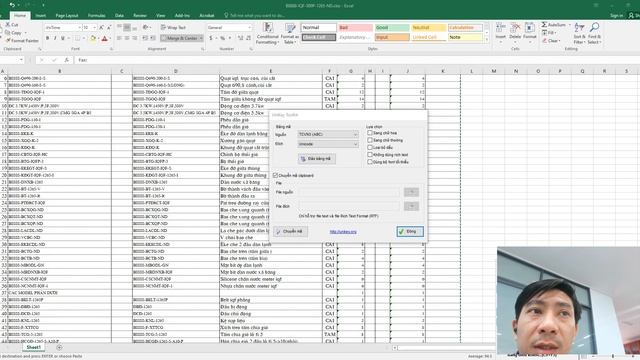Apply the 'Neutral' yellow cell style
Screen dimensions: 640x360
click(428, 27)
